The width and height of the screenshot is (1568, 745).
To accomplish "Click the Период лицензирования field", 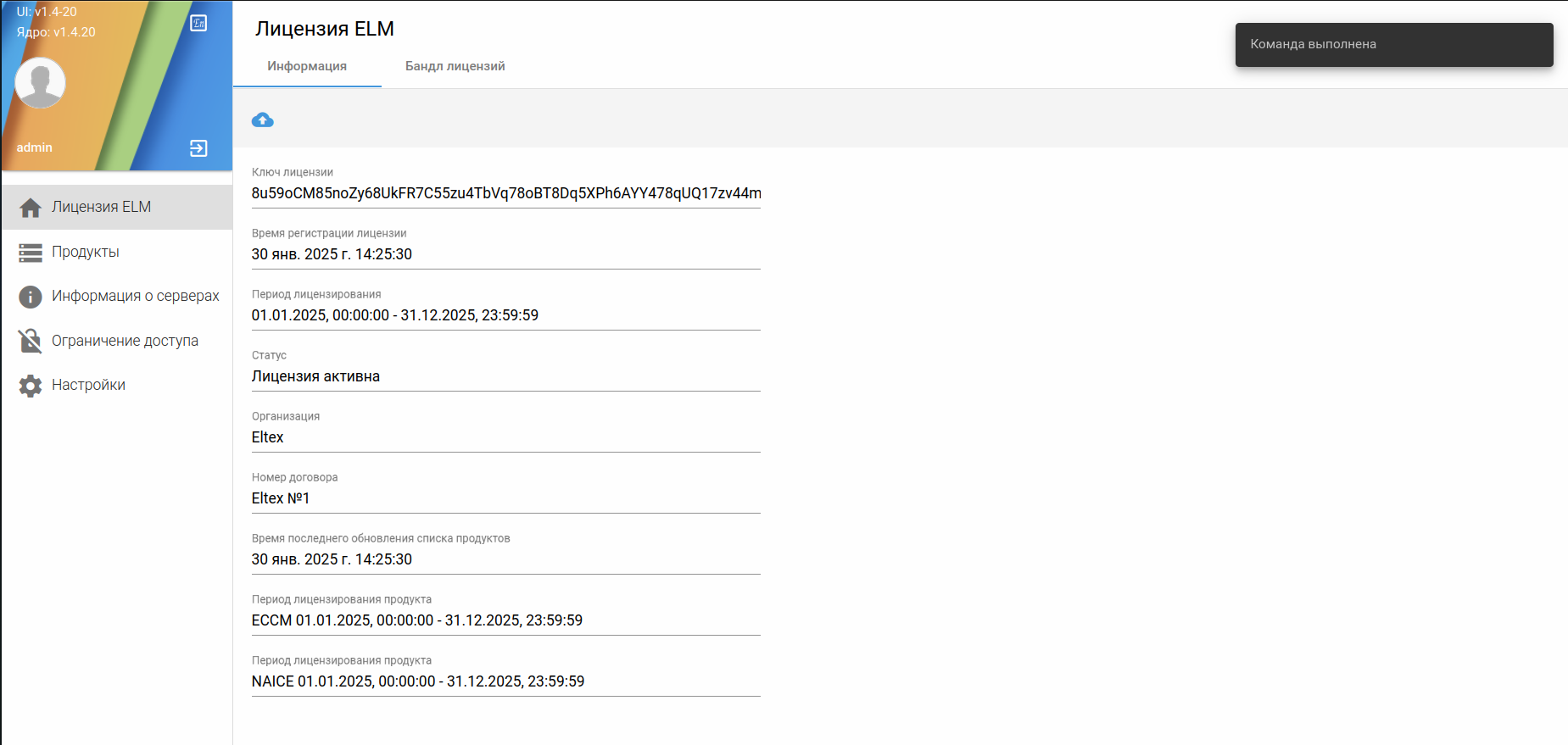I will coord(505,315).
